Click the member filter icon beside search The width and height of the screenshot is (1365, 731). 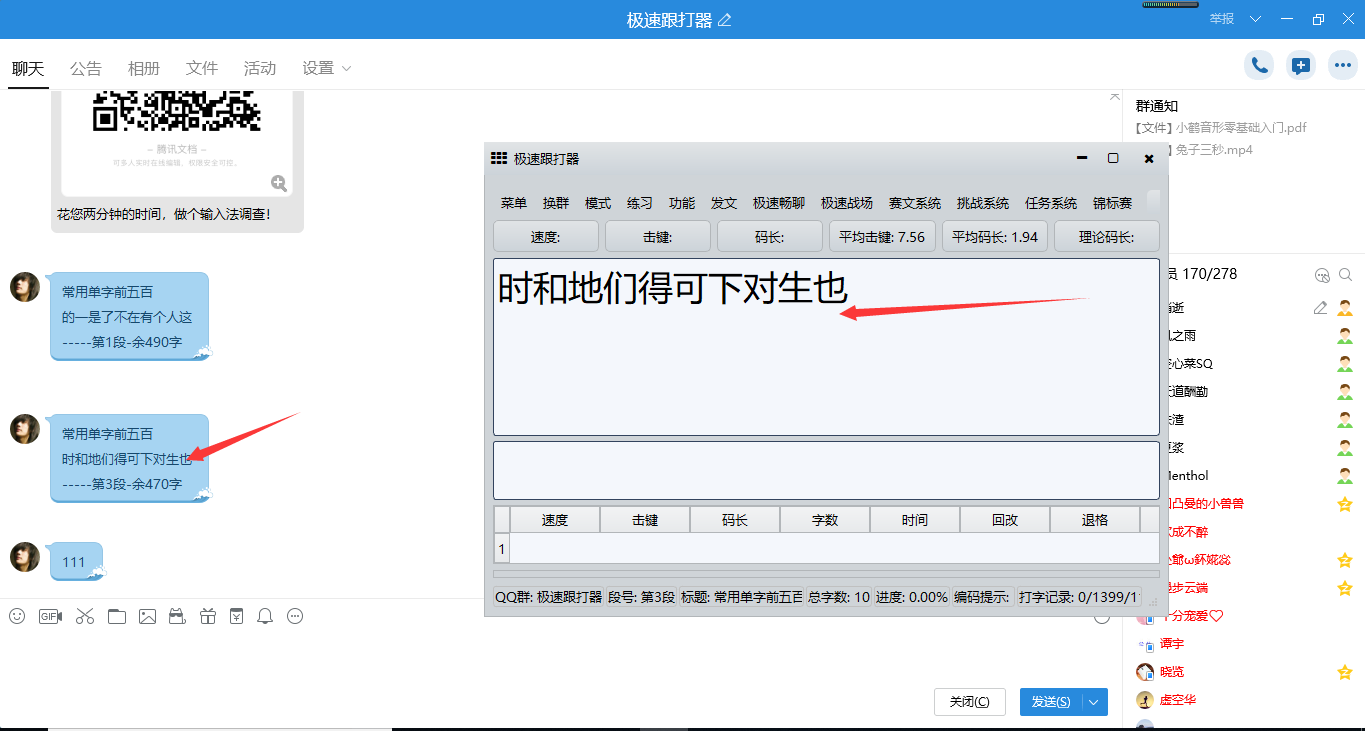pyautogui.click(x=1322, y=274)
